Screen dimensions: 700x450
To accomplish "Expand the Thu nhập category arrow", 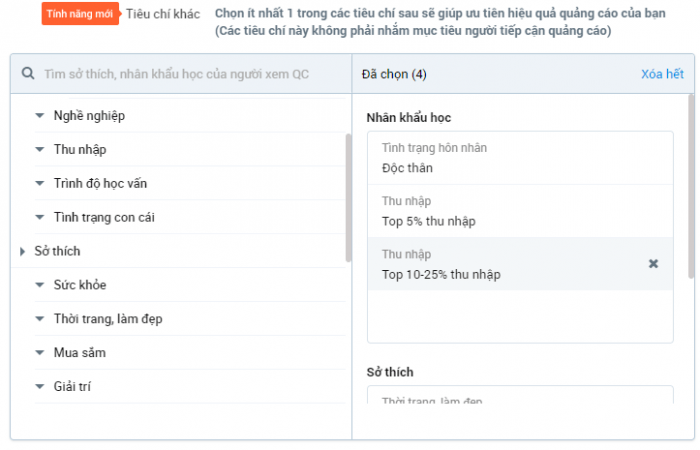I will (39, 150).
